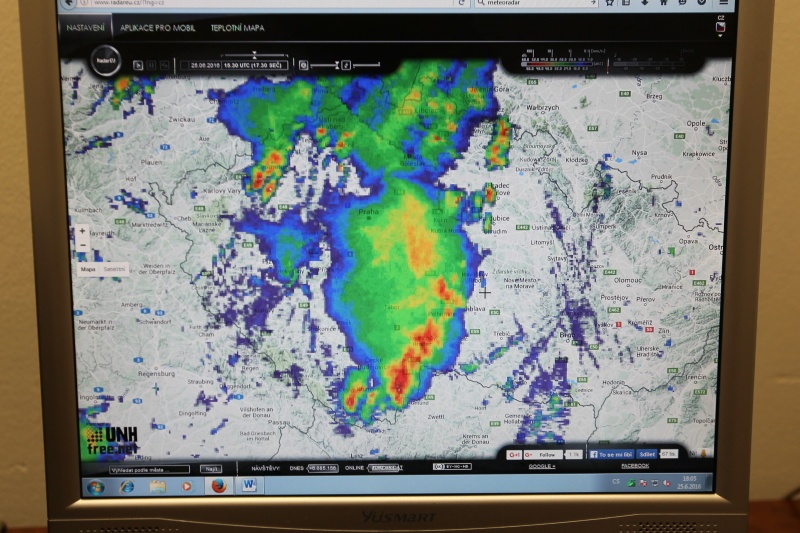This screenshot has height=533, width=800.
Task: Click the browser search box with 'meteoradar'
Action: click(x=535, y=3)
